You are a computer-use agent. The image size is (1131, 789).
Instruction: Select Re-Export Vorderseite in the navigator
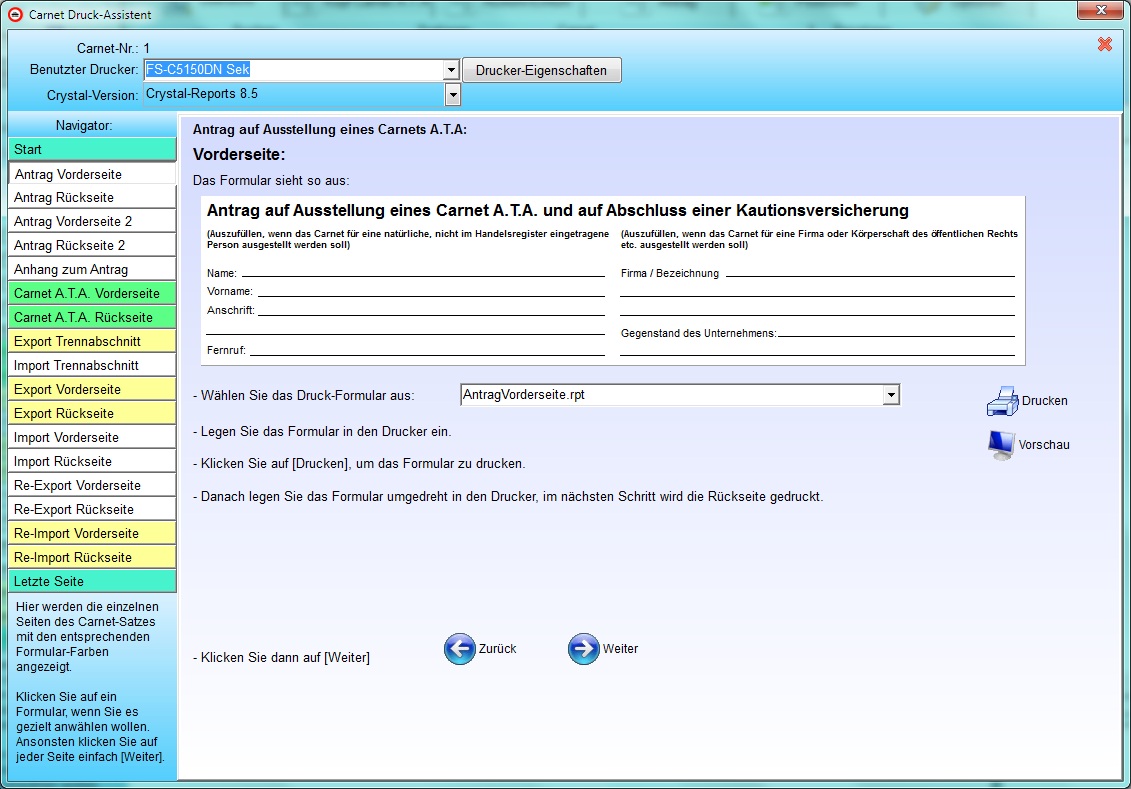(92, 485)
